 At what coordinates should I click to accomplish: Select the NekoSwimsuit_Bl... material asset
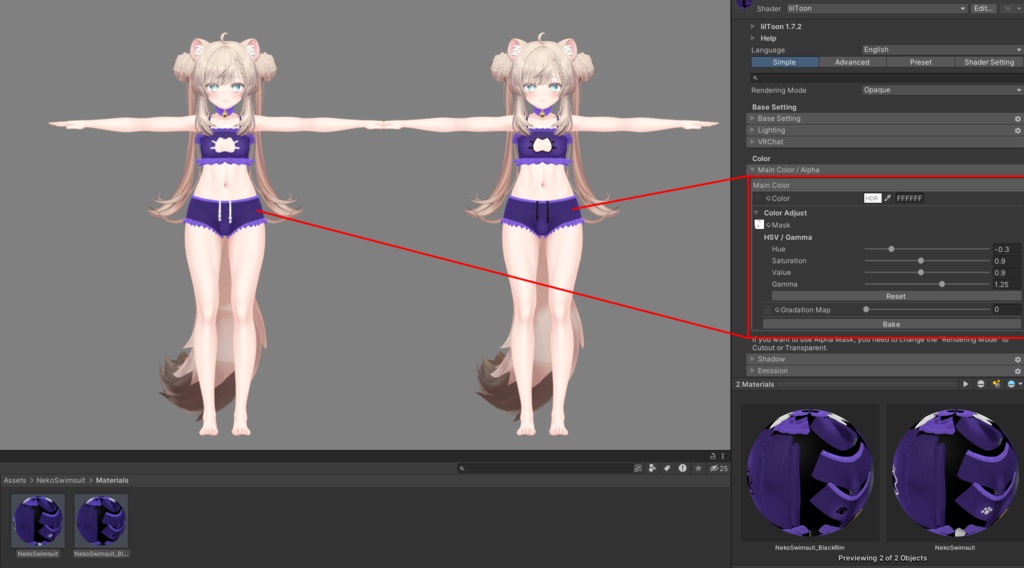[x=101, y=526]
